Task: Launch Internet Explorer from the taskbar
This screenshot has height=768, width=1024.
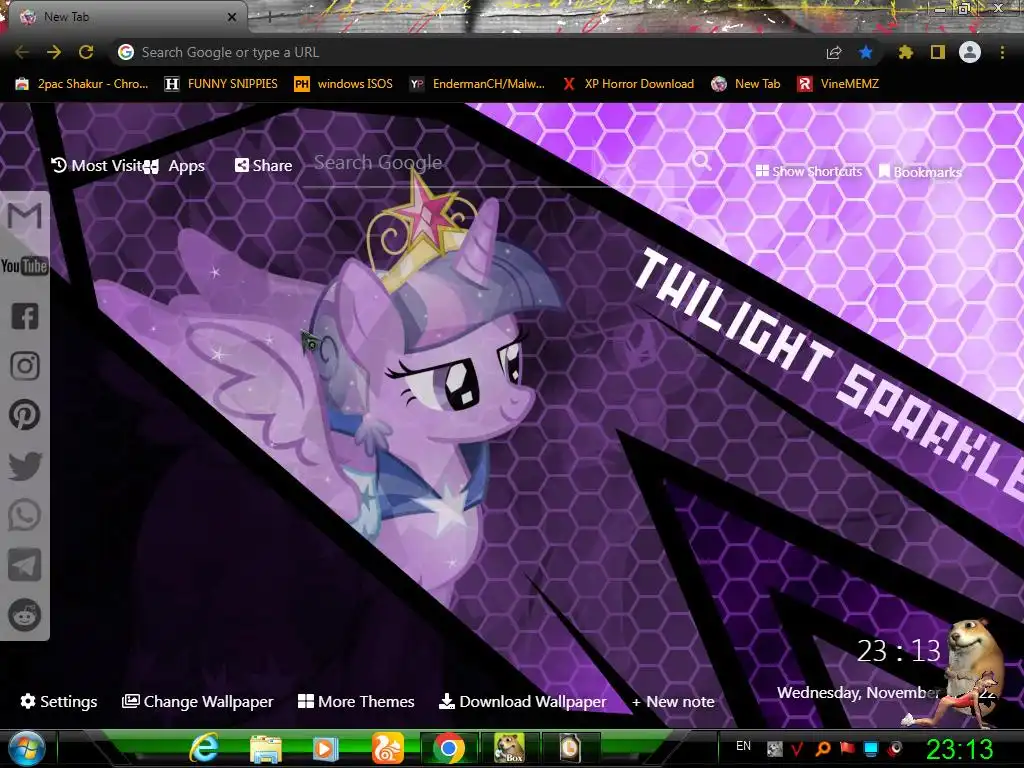Action: tap(204, 748)
